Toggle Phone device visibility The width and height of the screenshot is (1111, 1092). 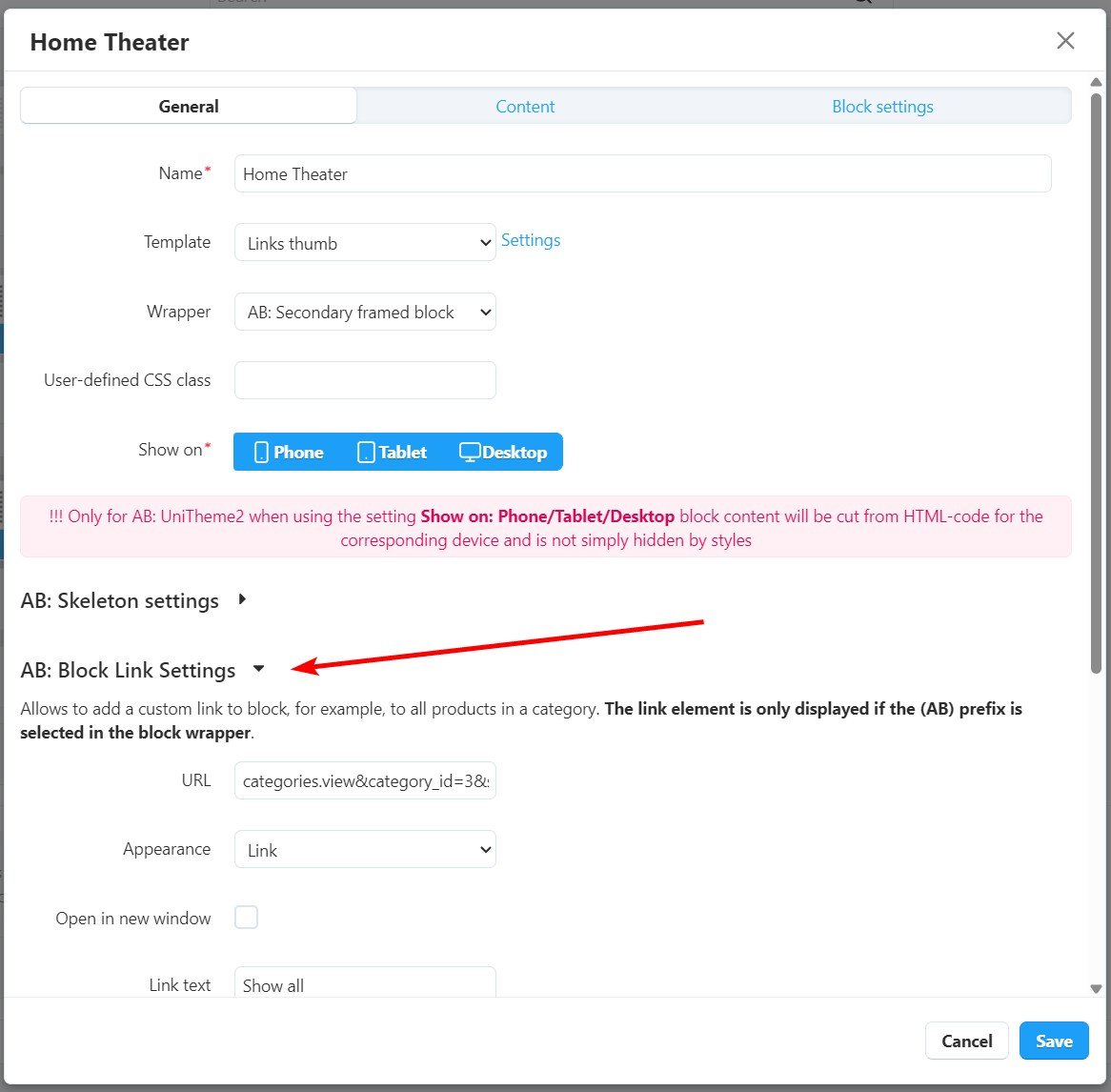[x=289, y=452]
